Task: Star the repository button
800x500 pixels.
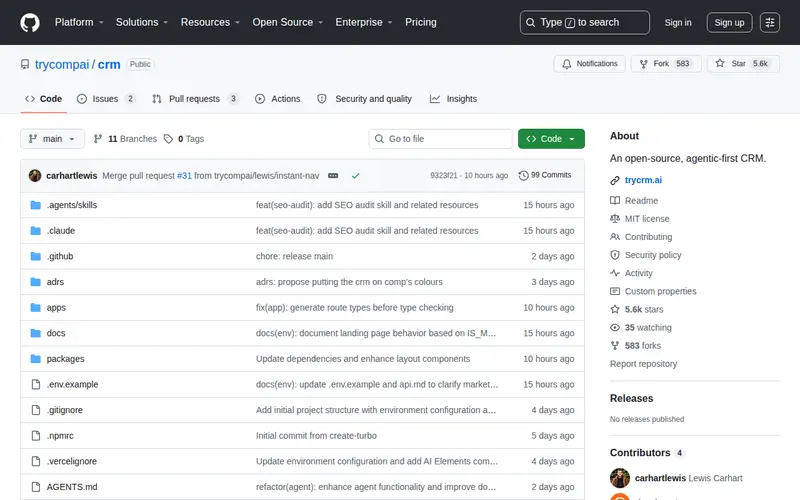Action: (x=743, y=64)
